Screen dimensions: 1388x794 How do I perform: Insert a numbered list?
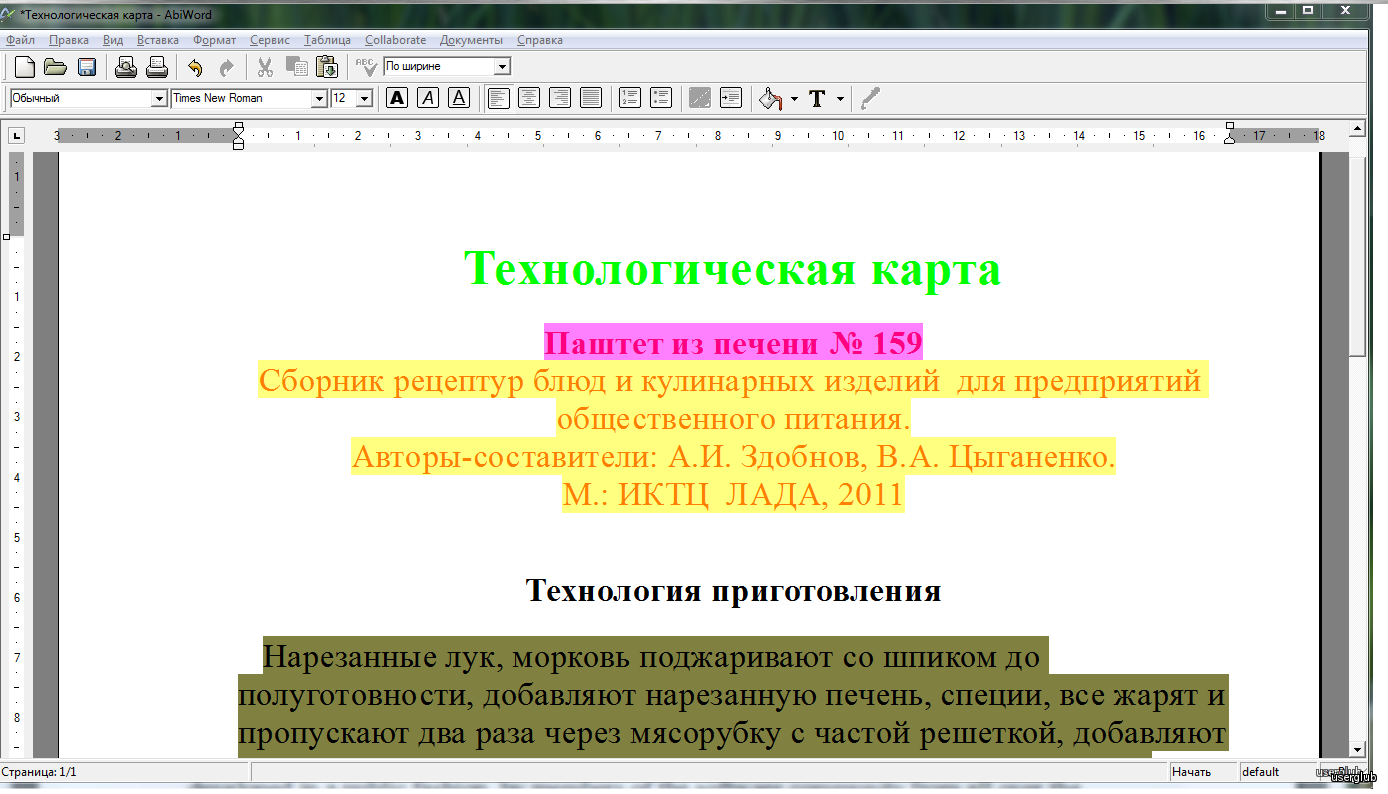(629, 98)
